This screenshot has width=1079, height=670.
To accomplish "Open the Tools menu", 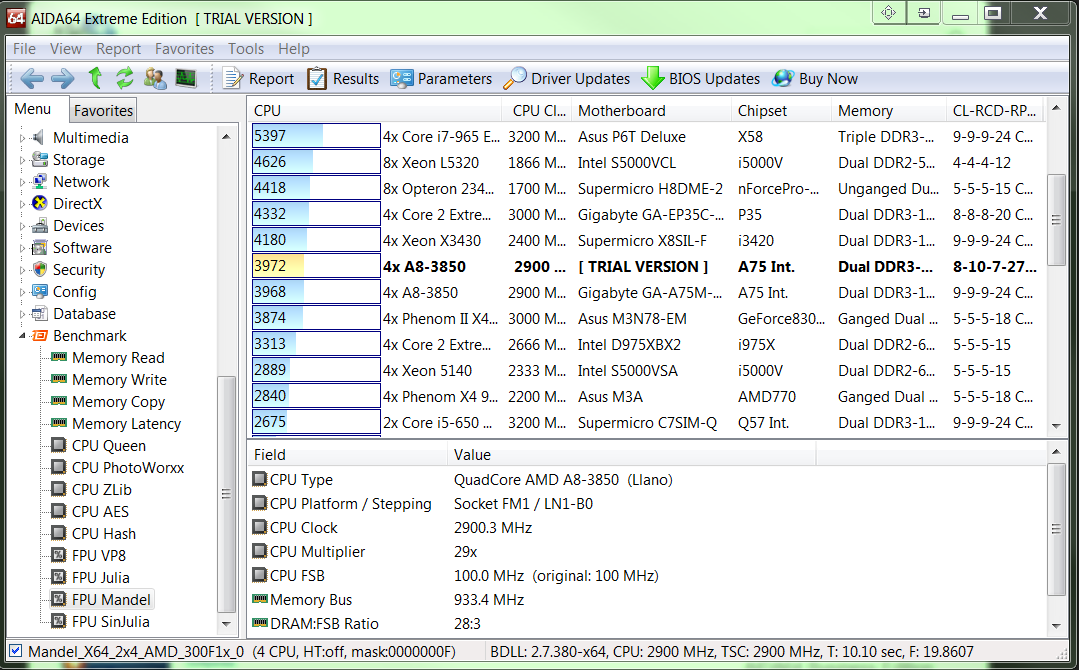I will [246, 49].
